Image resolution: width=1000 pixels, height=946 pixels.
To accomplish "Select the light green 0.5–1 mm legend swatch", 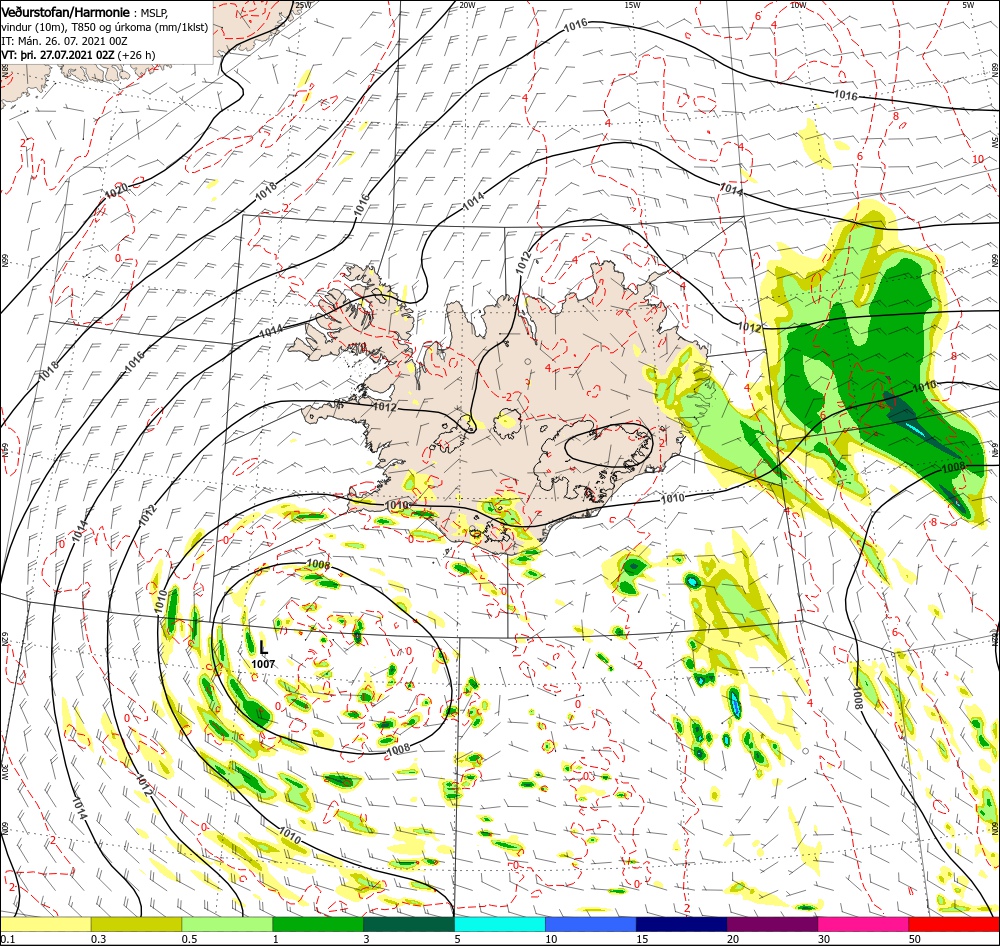I will 227,924.
